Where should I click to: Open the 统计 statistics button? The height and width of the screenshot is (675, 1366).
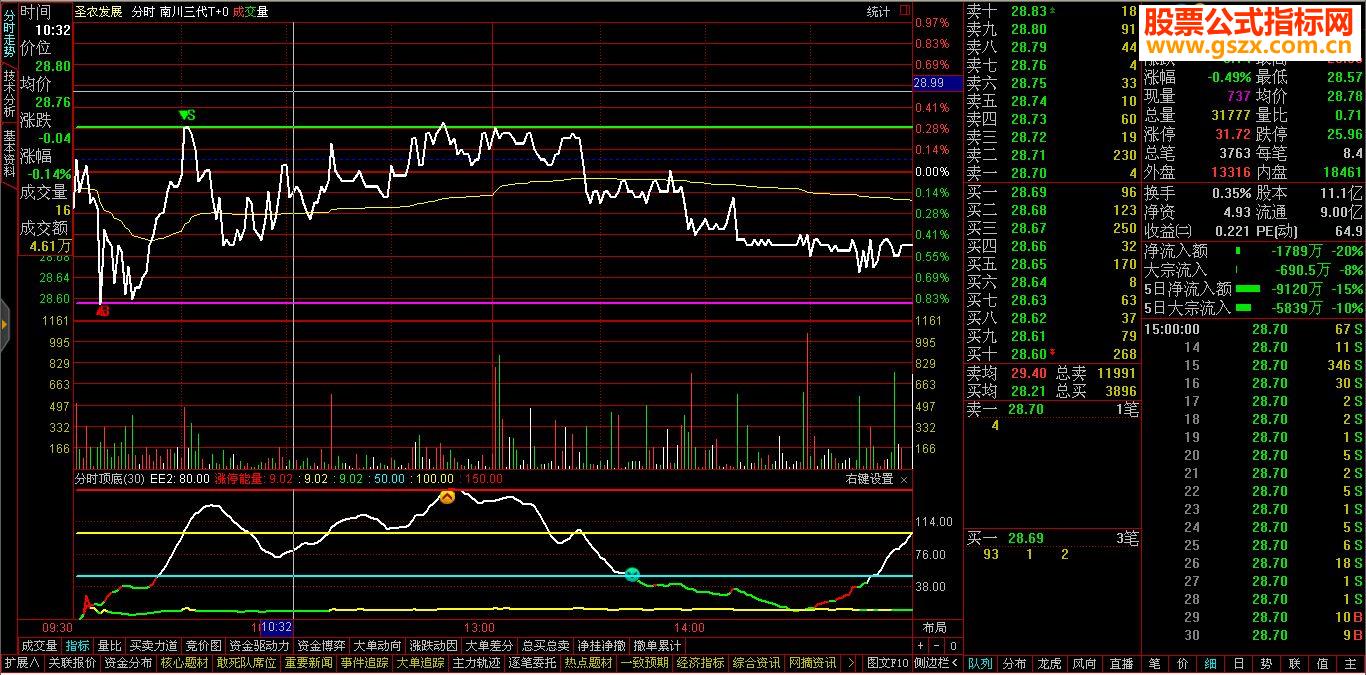[878, 12]
